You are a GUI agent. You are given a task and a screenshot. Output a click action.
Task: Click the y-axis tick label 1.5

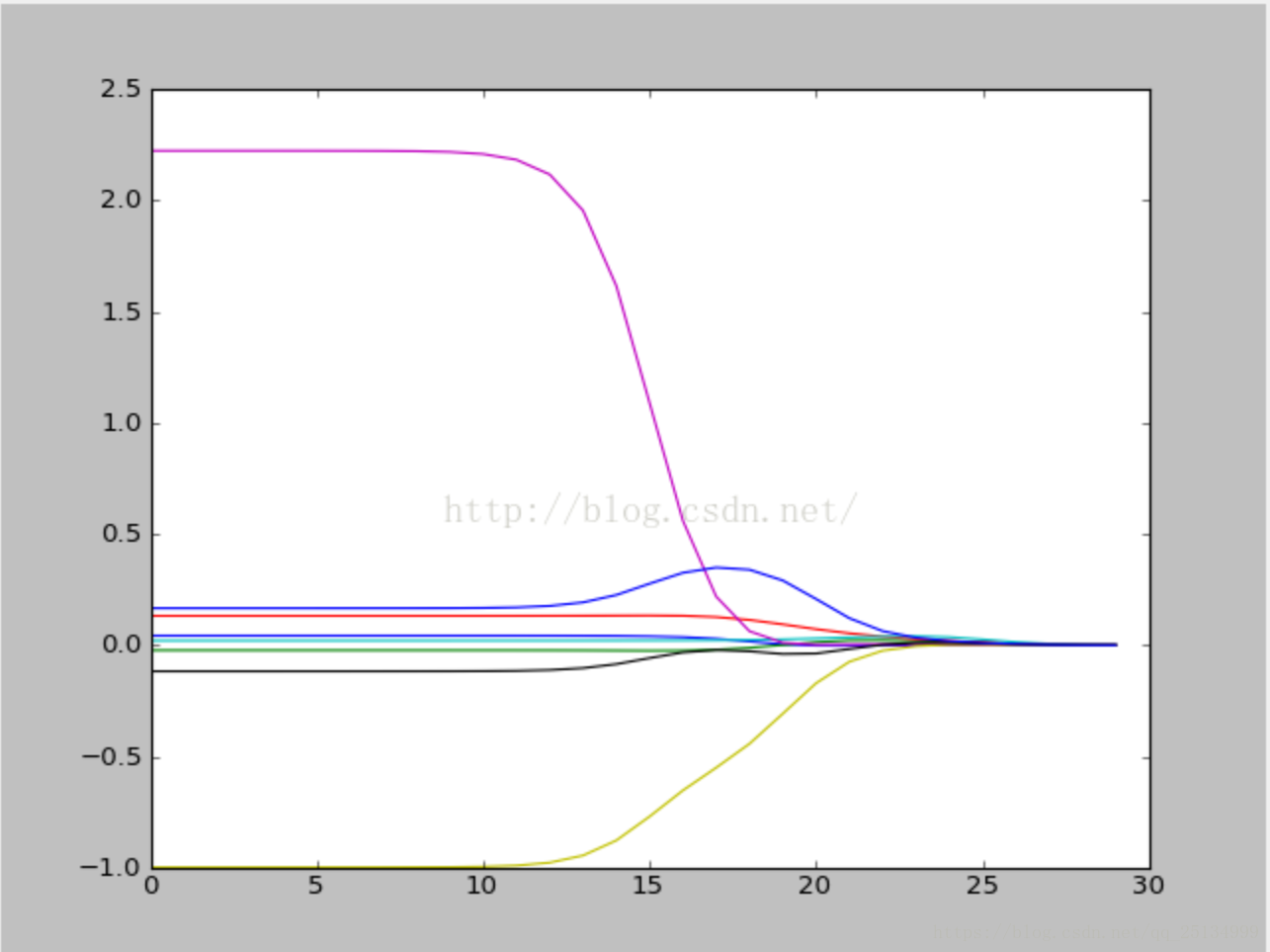120,311
